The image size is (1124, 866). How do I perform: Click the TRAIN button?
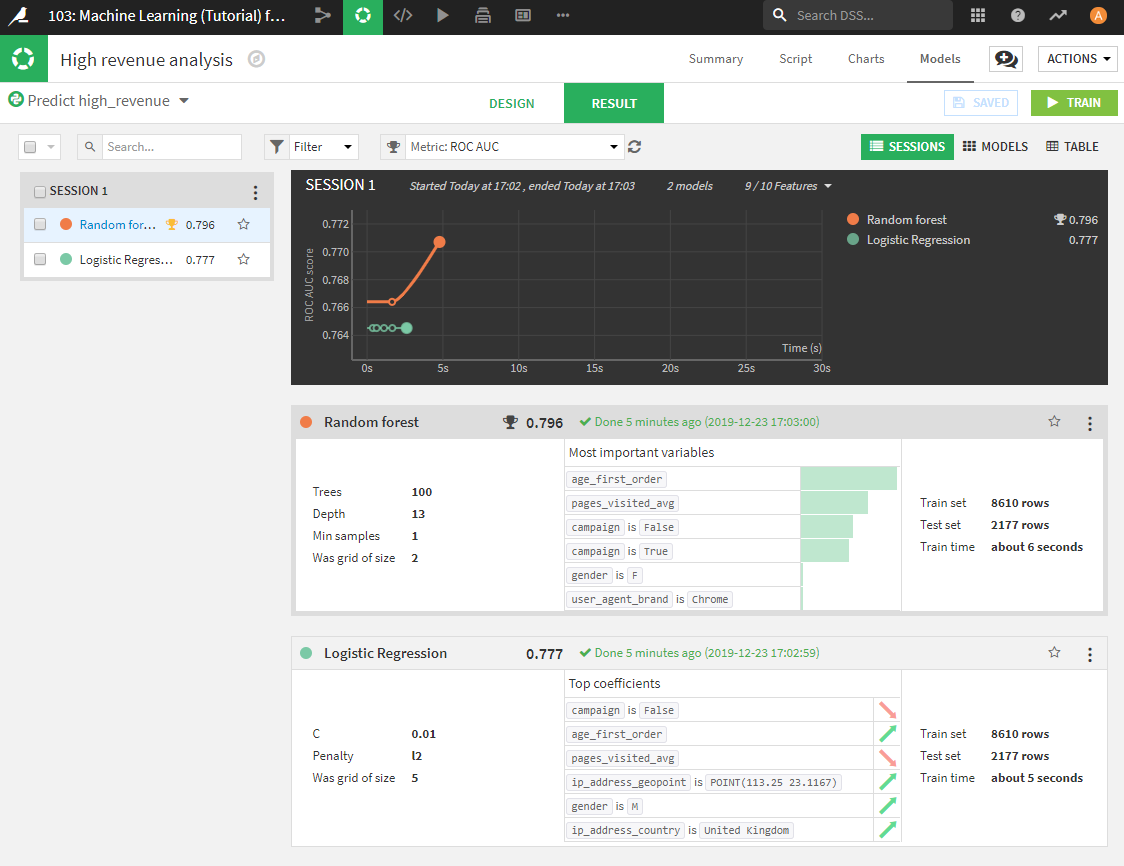1074,103
